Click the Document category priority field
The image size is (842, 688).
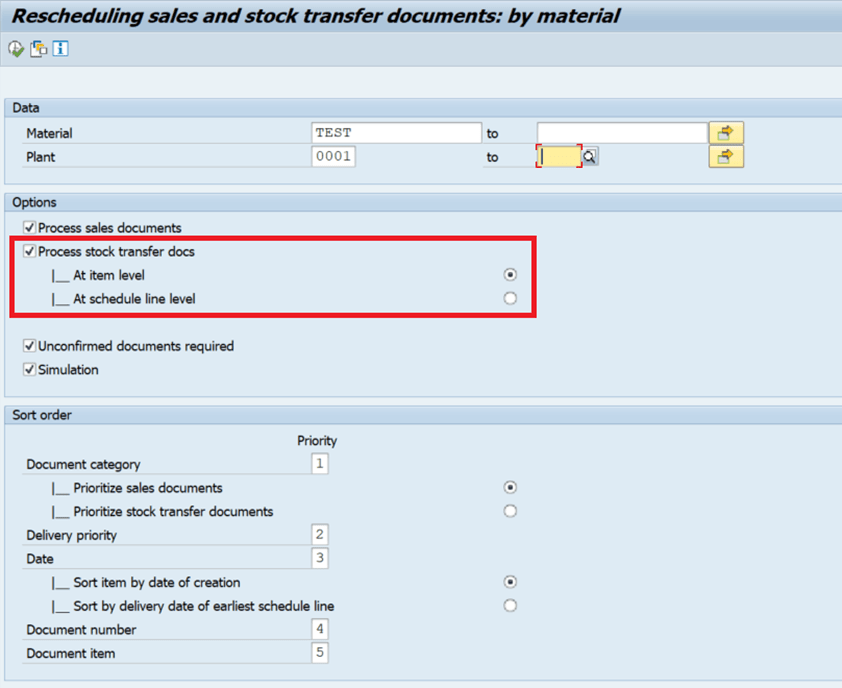(x=320, y=464)
